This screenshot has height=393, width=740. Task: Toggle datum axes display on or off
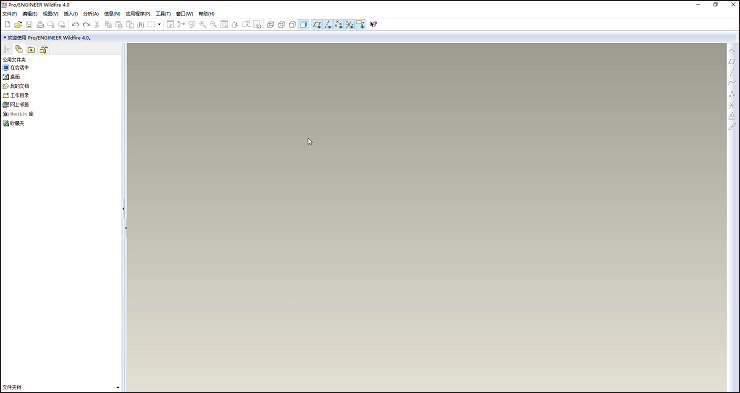point(328,25)
